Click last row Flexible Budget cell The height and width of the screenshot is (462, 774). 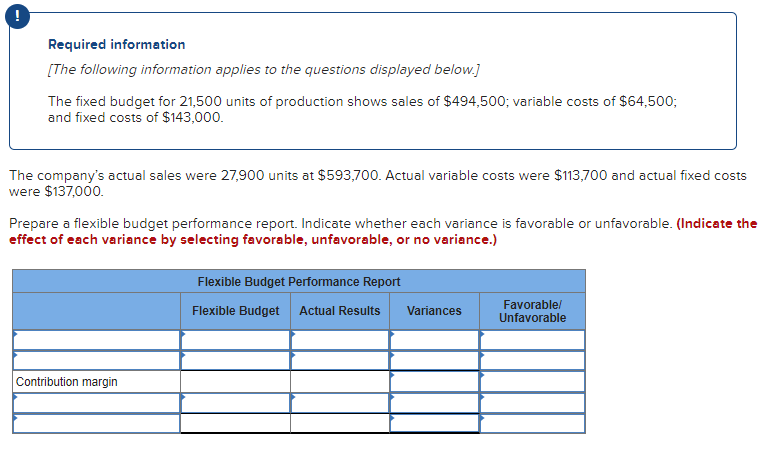235,424
